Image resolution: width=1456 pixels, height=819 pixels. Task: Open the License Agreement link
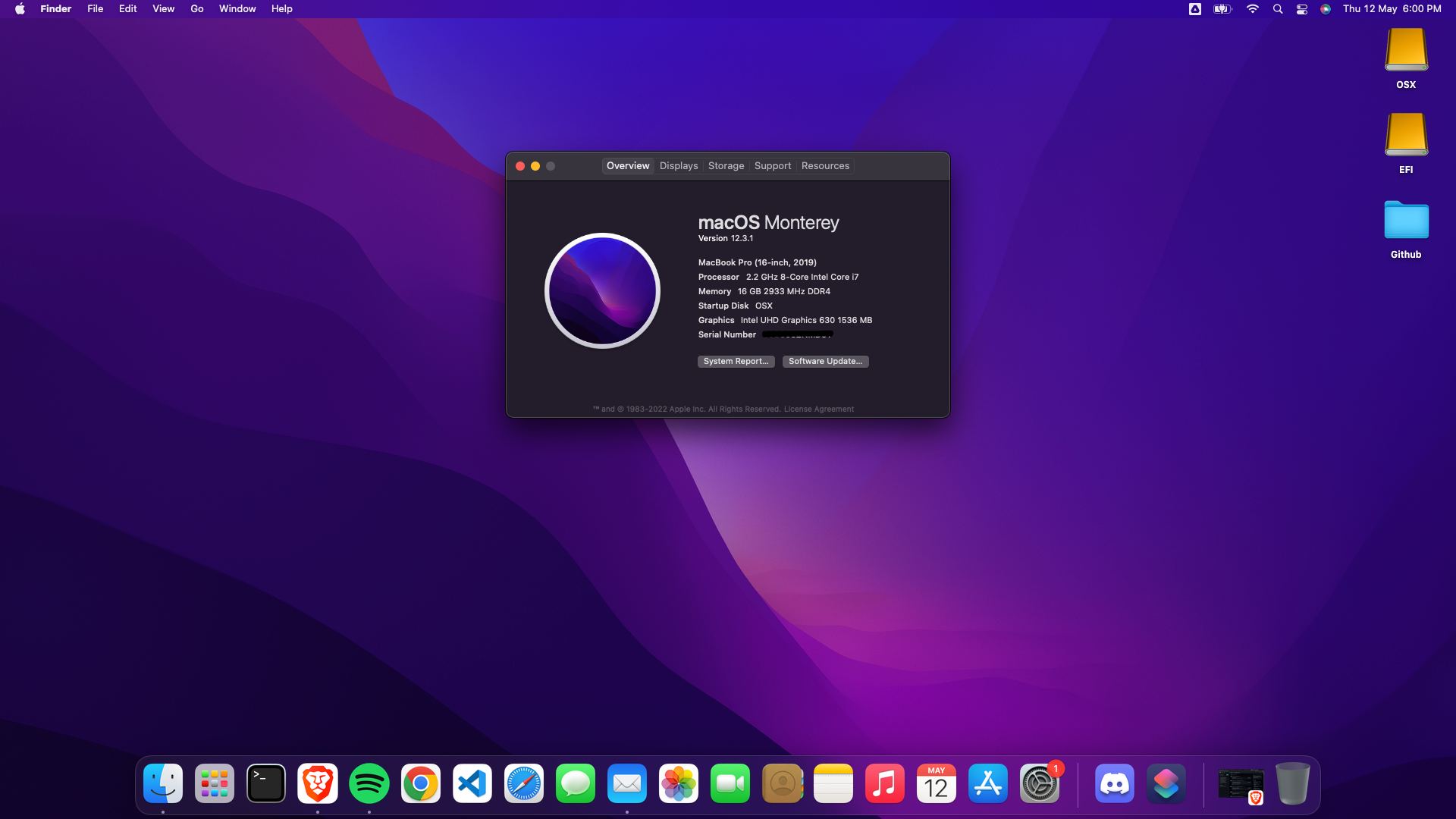pos(818,409)
